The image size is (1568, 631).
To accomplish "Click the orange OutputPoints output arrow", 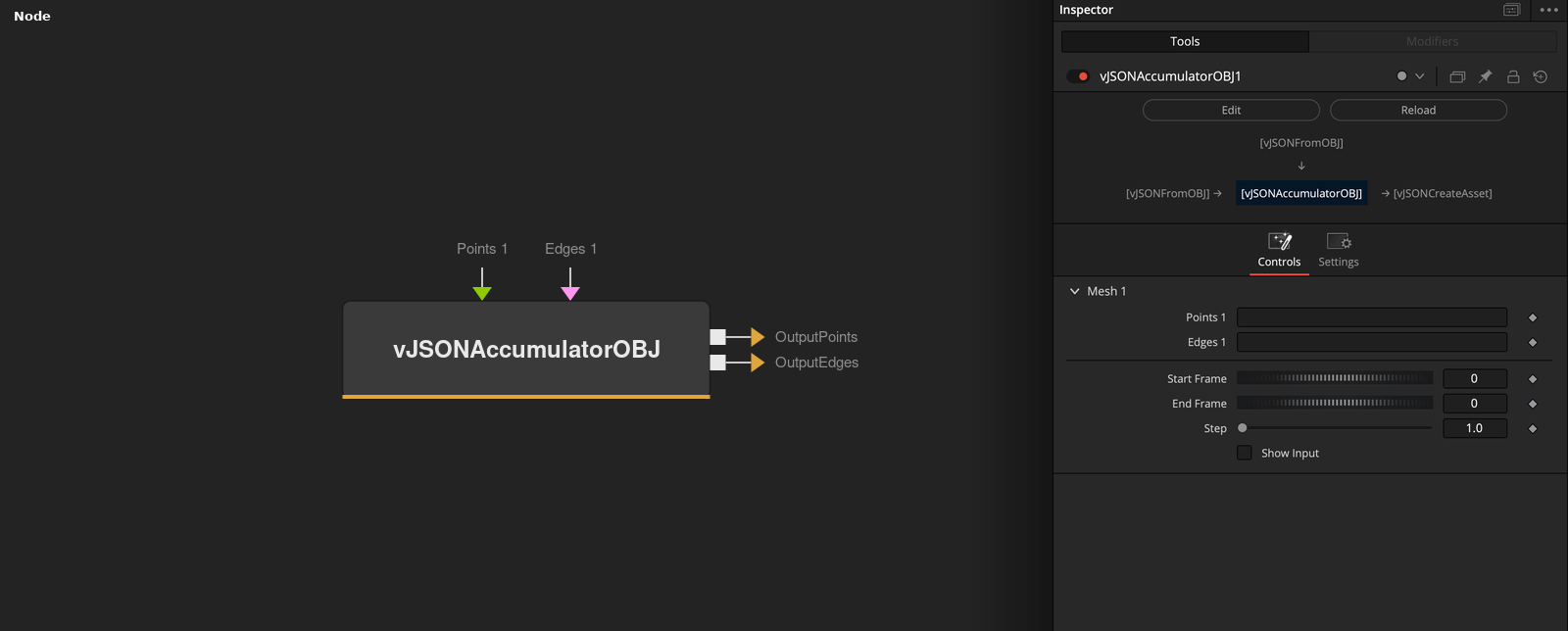I will coord(758,337).
